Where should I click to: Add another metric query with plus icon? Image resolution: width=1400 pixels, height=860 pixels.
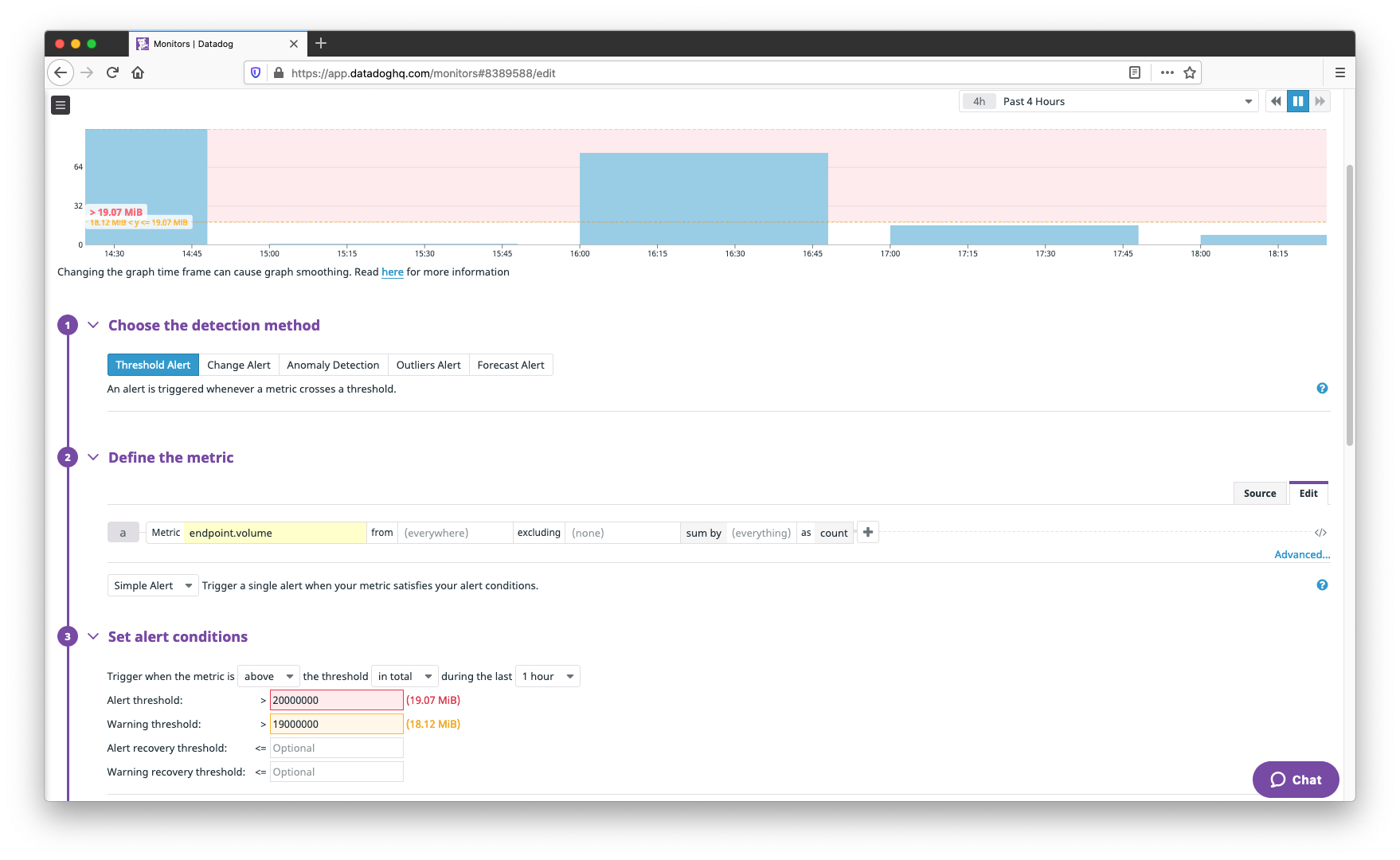[x=867, y=532]
